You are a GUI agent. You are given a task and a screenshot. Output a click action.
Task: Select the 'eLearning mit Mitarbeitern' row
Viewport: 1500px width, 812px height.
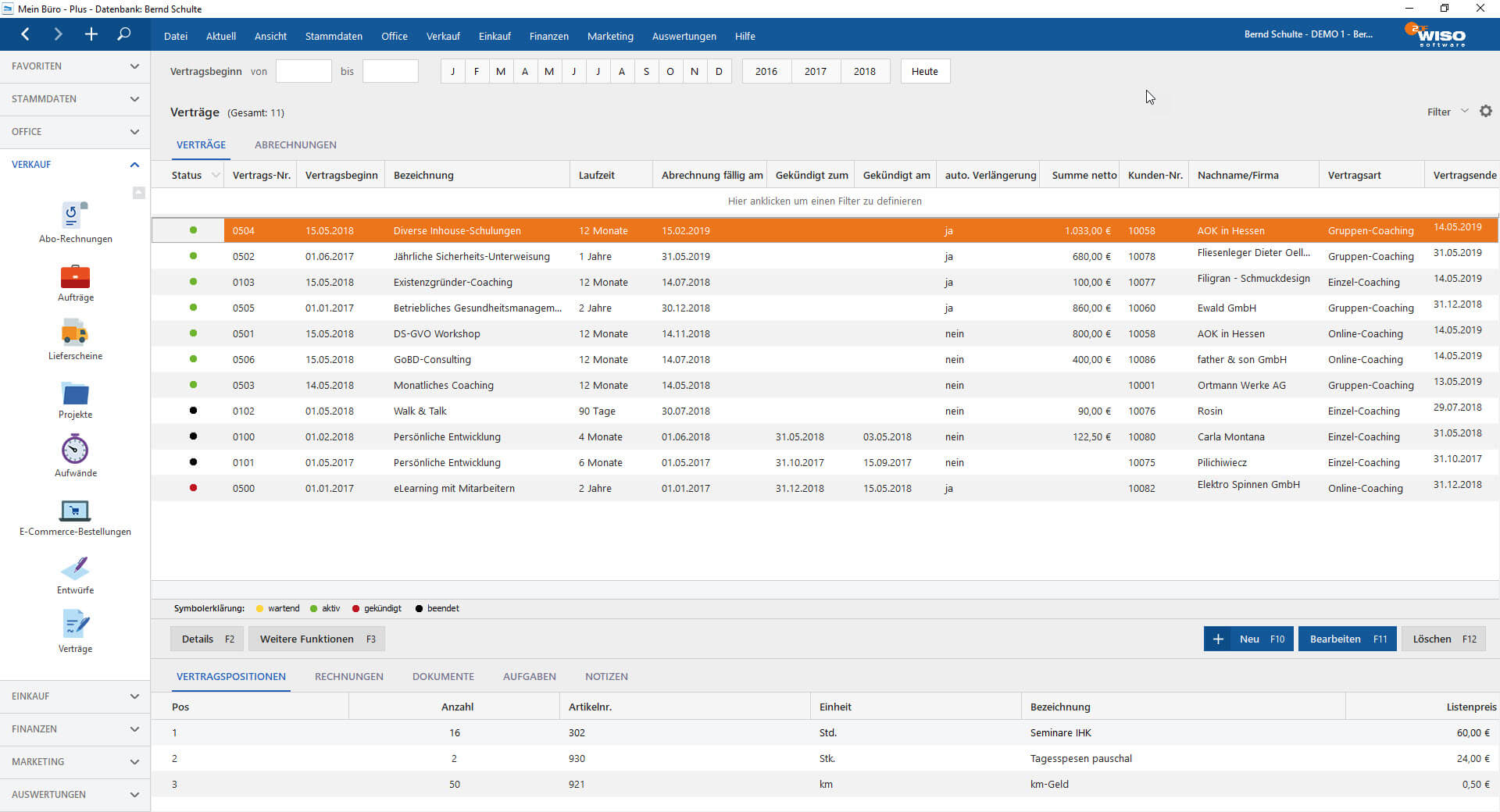(x=825, y=488)
